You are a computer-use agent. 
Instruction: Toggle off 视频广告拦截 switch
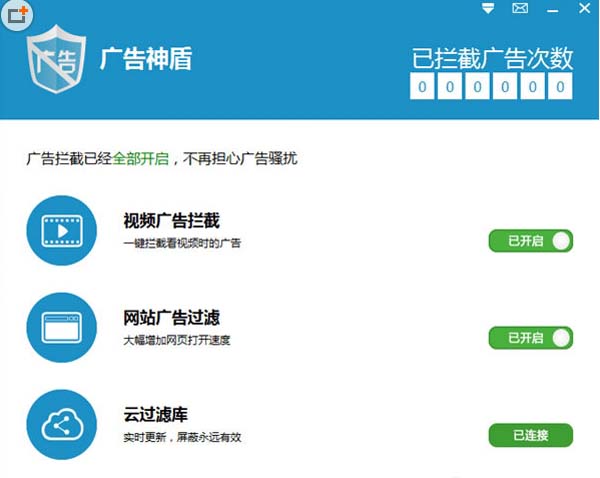pyautogui.click(x=531, y=241)
